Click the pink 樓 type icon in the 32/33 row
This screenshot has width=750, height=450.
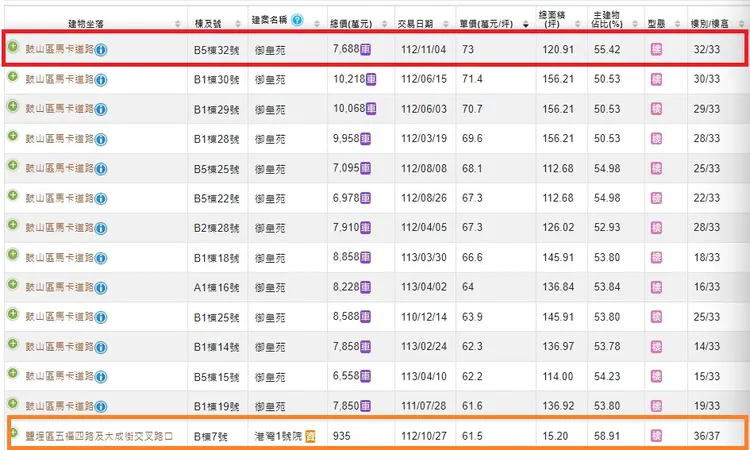[657, 48]
